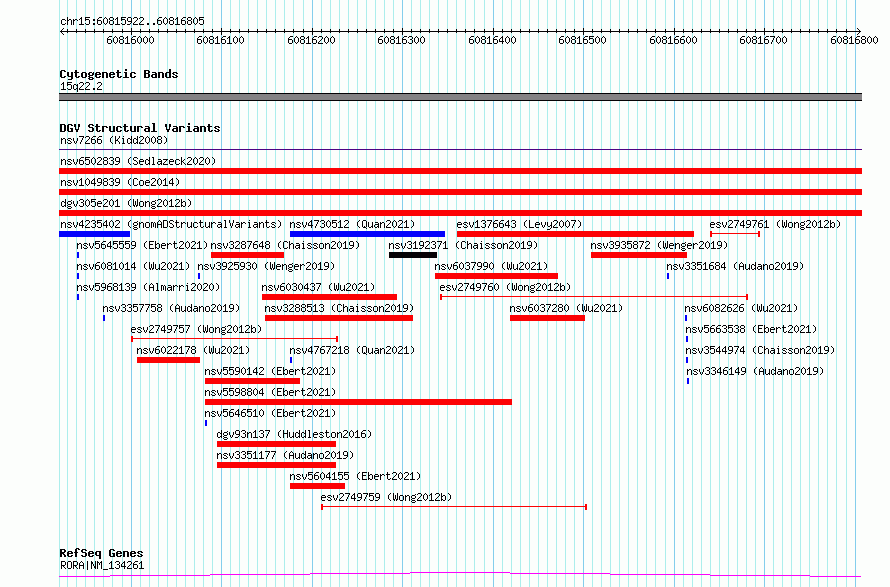
Task: Select the RefSeq Genes track heading
Action: [x=102, y=553]
